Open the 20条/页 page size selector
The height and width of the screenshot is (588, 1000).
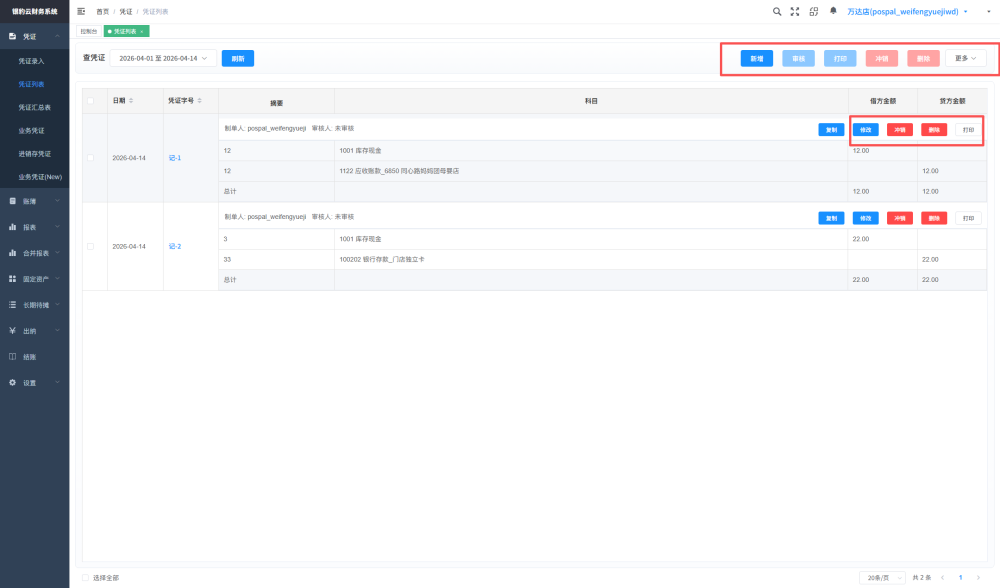(x=882, y=578)
